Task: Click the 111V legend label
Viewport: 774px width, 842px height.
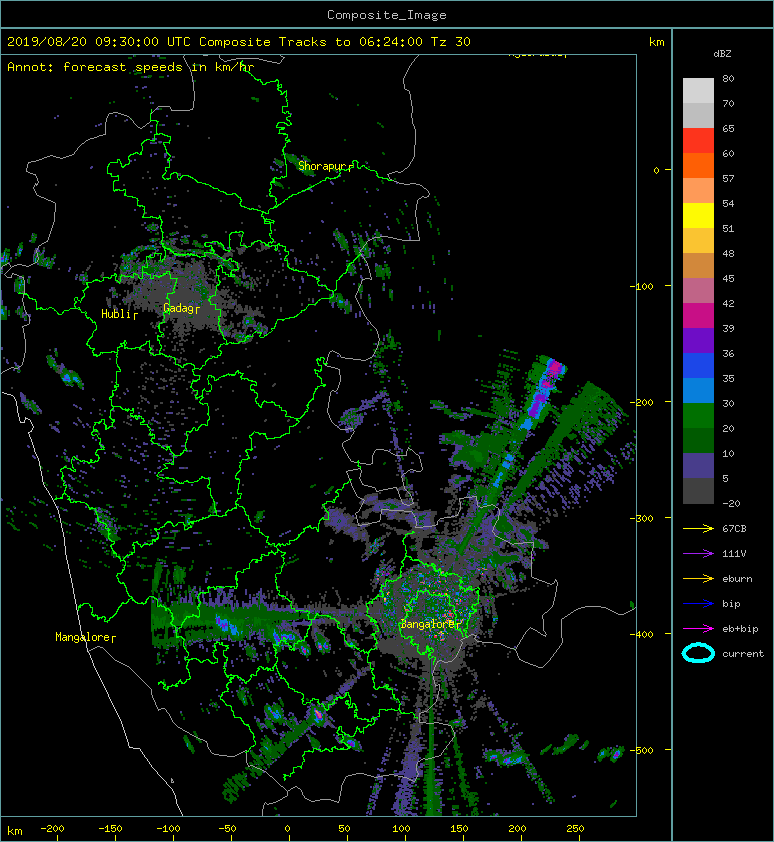Action: point(734,554)
